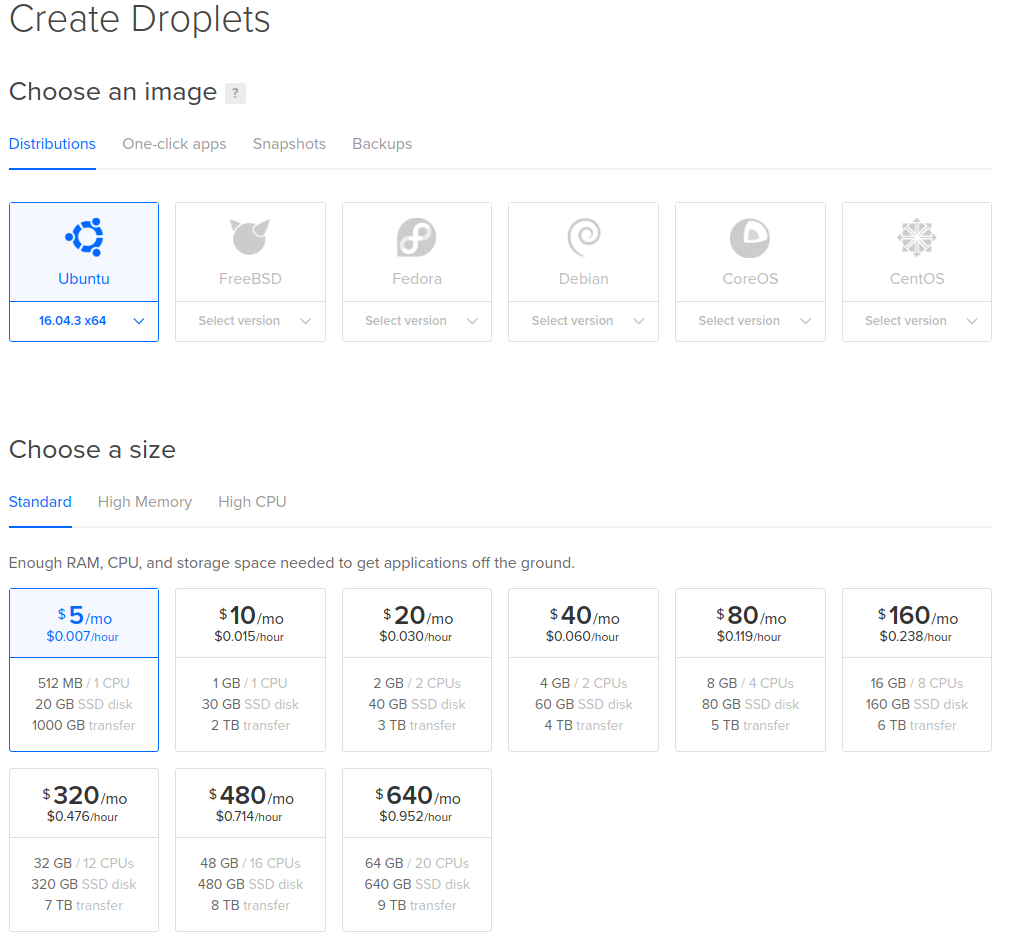Choose the $480/mo droplet plan
Screen dimensions: 1011x944
(250, 849)
